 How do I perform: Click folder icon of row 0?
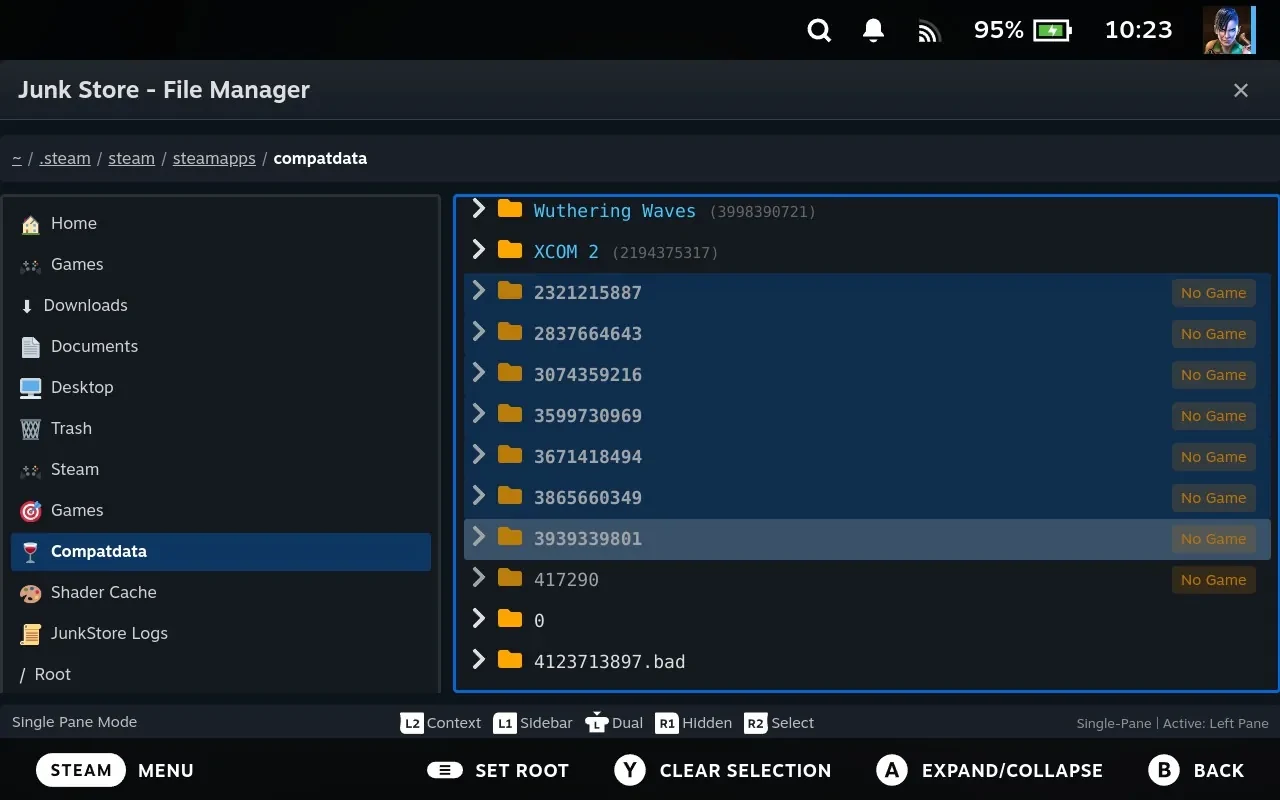[x=510, y=618]
